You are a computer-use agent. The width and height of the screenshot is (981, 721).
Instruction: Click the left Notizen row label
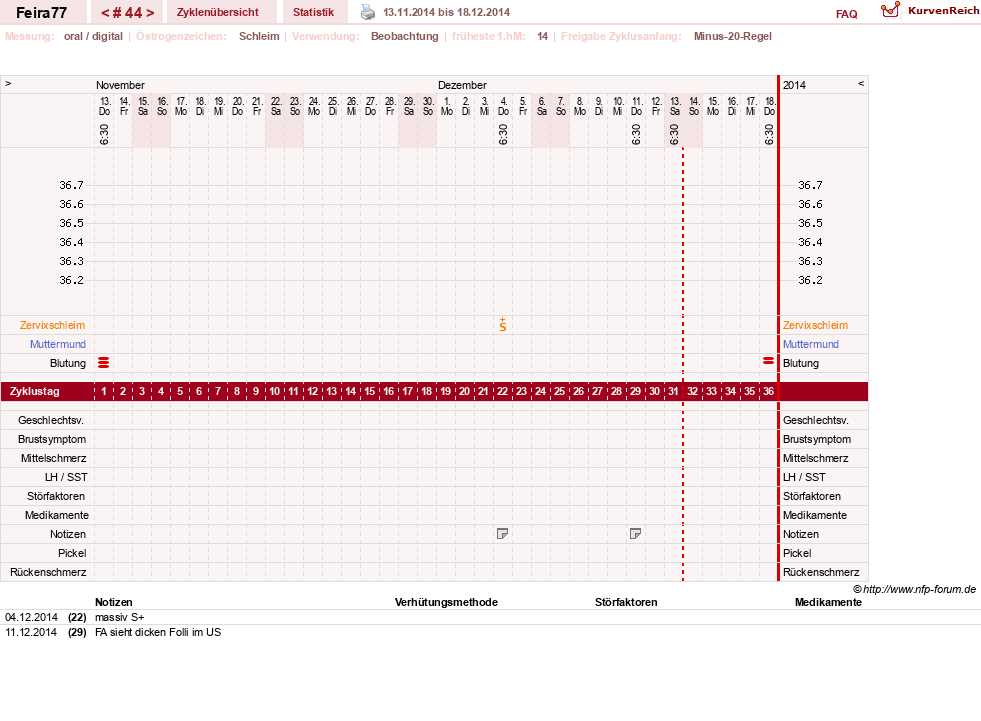click(x=68, y=534)
